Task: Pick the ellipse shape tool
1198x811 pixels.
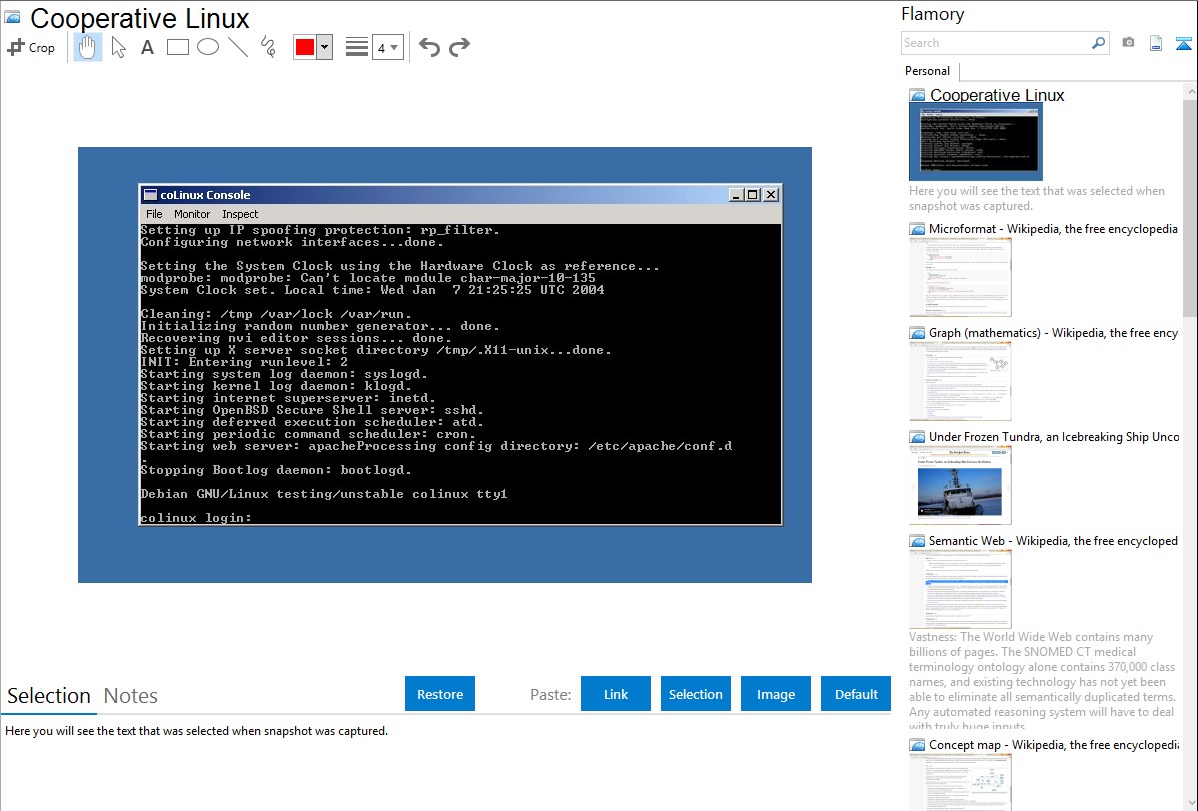Action: pos(208,47)
